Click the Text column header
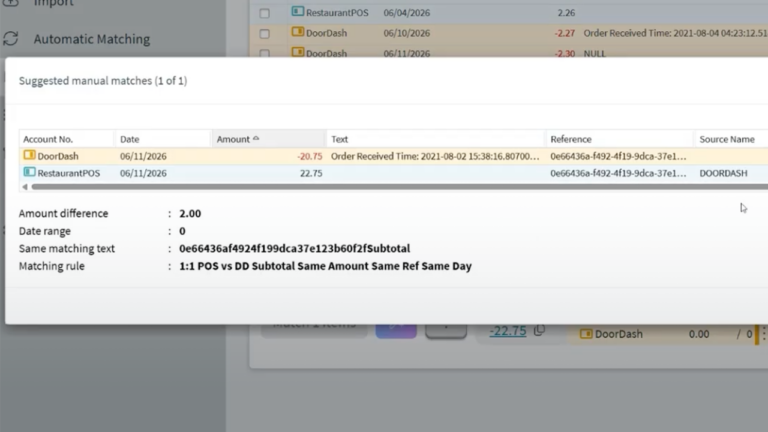768x432 pixels. pyautogui.click(x=436, y=139)
